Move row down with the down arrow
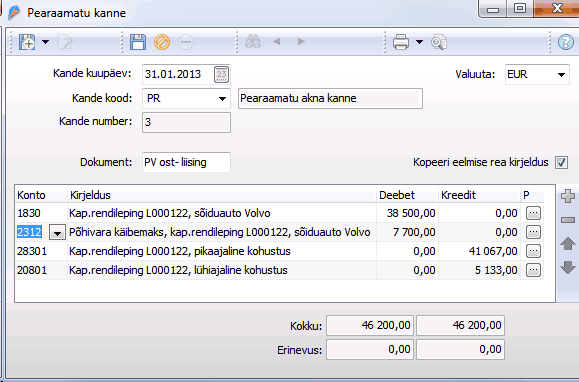Image resolution: width=579 pixels, height=382 pixels. pyautogui.click(x=568, y=267)
